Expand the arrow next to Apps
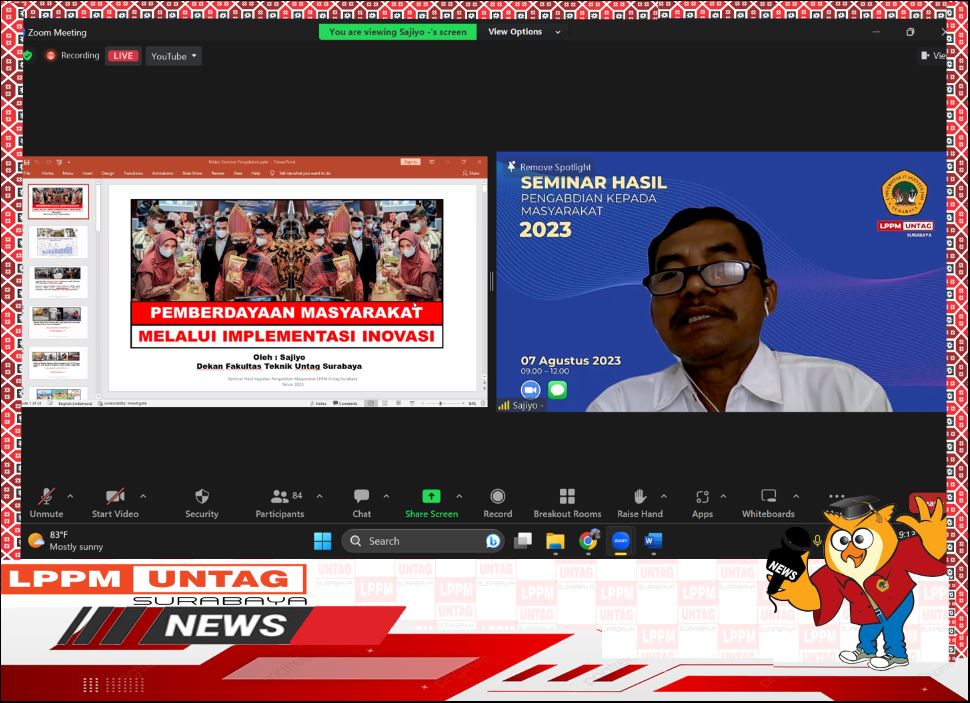 [723, 496]
